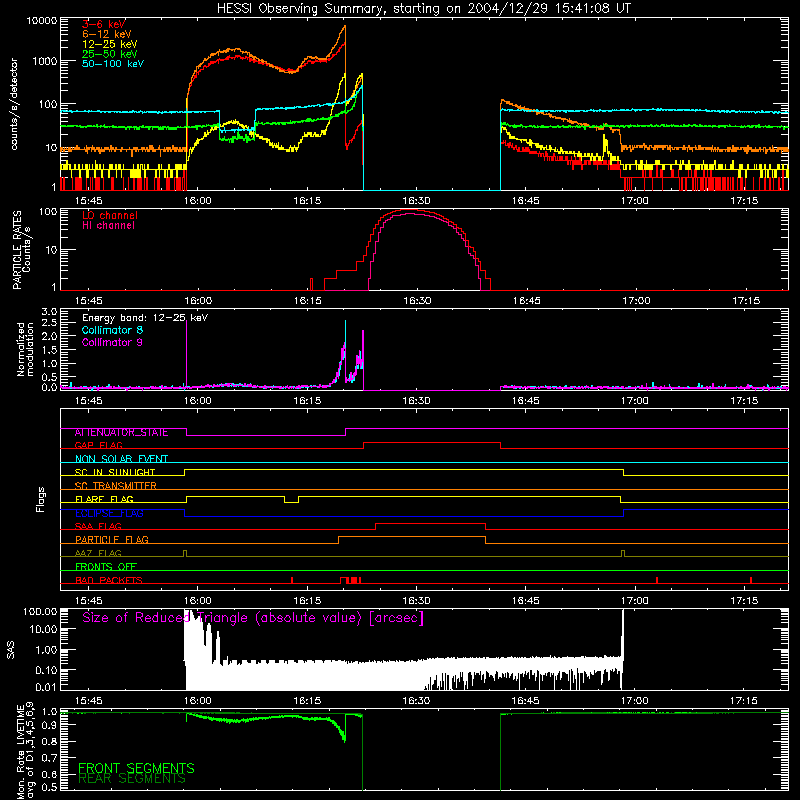Select the green "25-50 keV" legend label
Screen dimensions: 800x800
pyautogui.click(x=109, y=54)
